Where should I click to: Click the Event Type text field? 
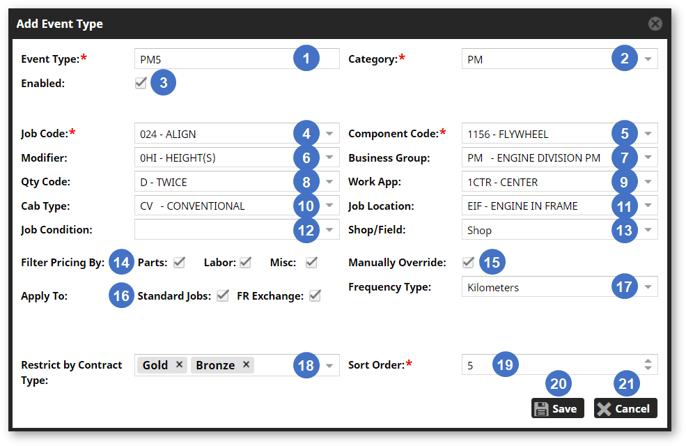click(x=212, y=60)
